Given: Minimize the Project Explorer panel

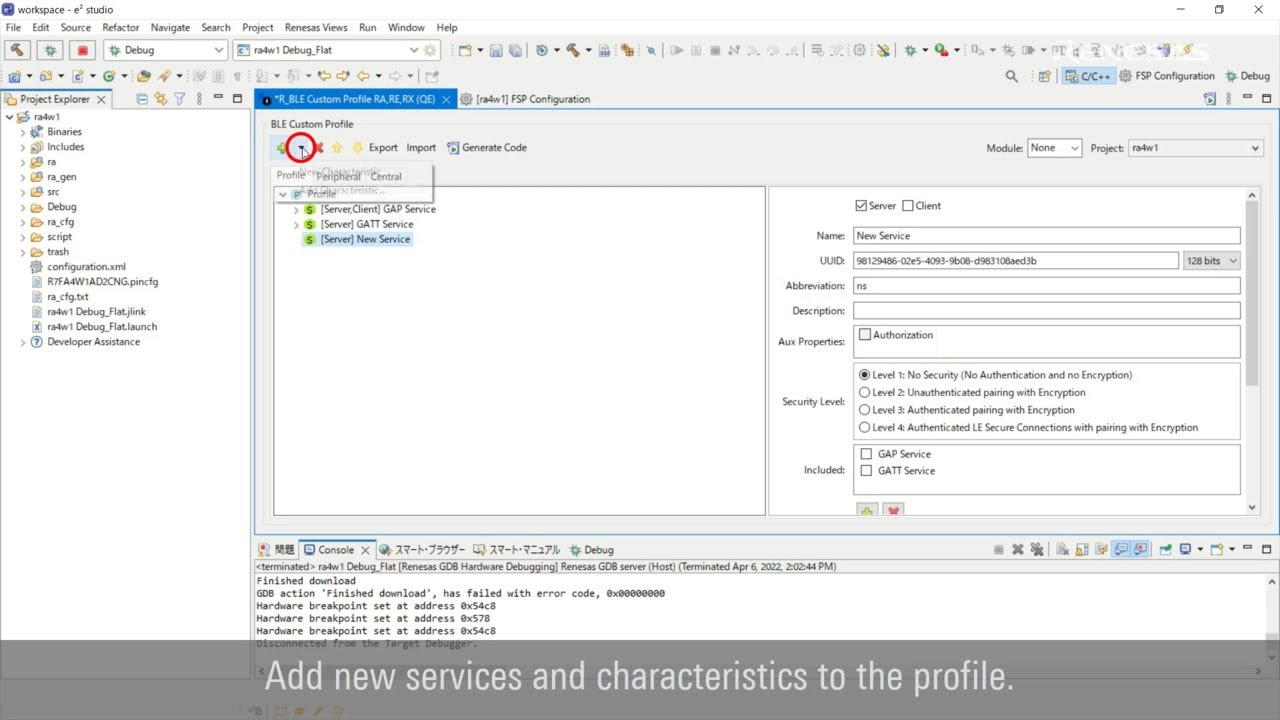Looking at the screenshot, I should tap(220, 99).
